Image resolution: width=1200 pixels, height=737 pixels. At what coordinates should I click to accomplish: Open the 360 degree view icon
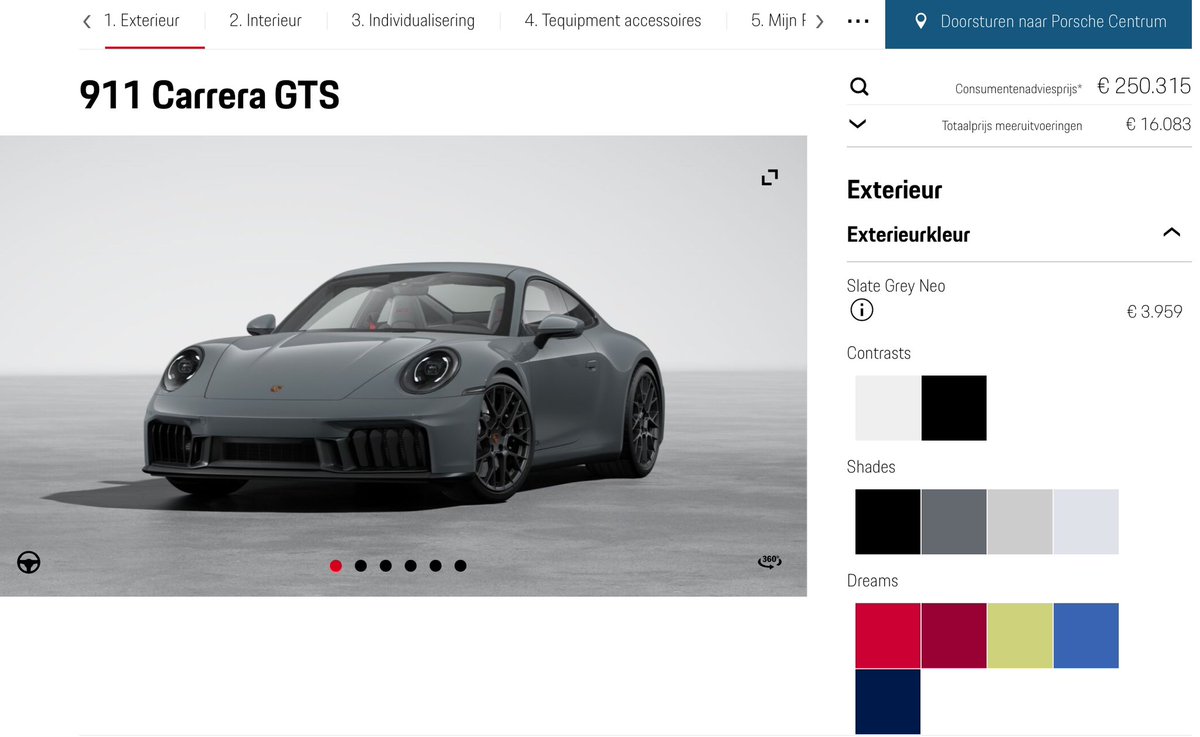click(x=769, y=562)
